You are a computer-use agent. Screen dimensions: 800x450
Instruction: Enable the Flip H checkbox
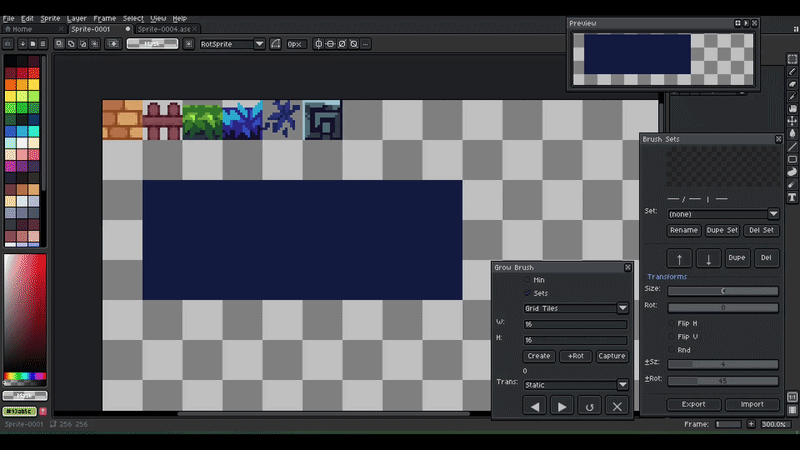pyautogui.click(x=672, y=323)
